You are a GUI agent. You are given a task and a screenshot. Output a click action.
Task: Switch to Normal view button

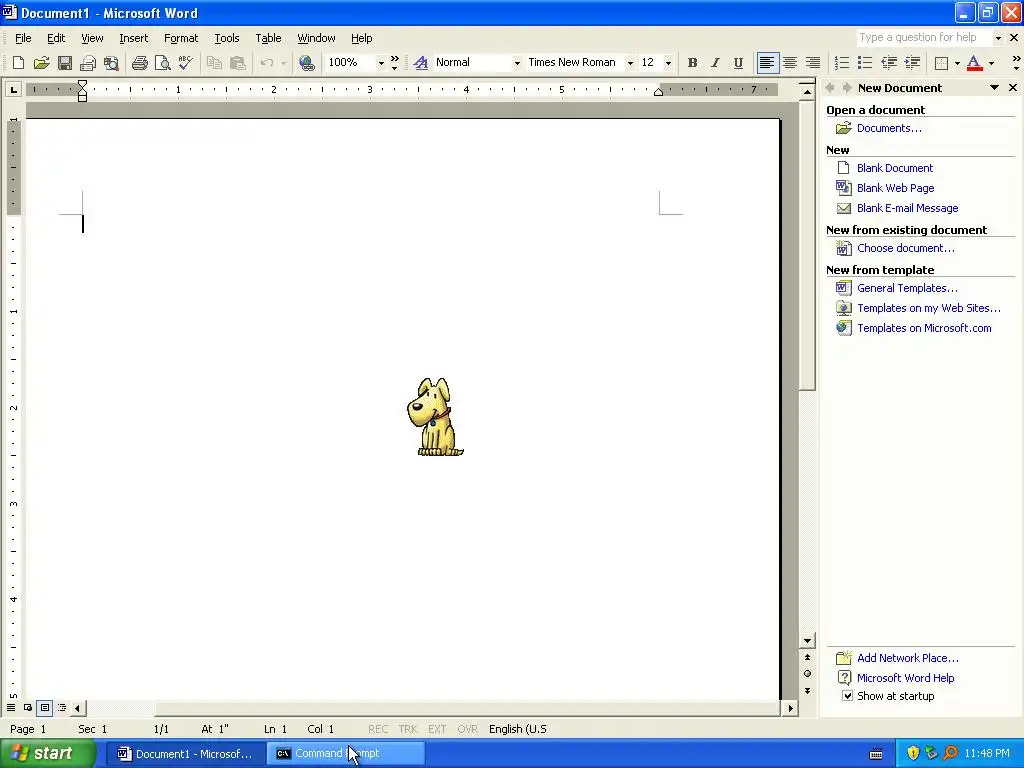pos(11,707)
